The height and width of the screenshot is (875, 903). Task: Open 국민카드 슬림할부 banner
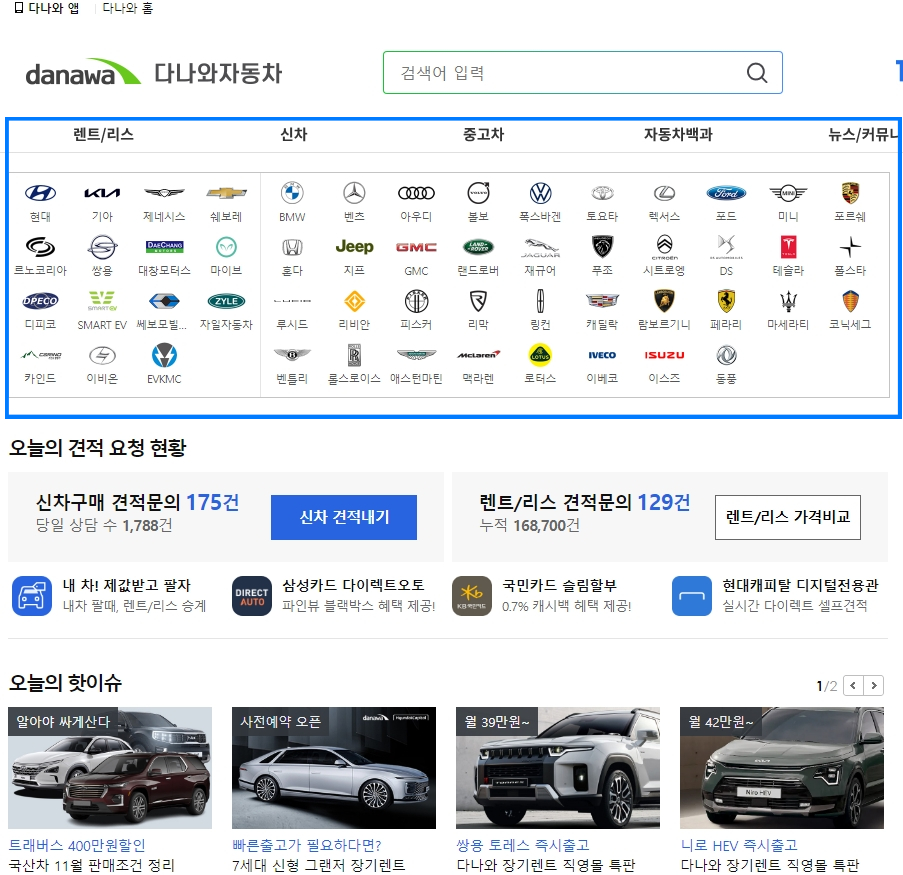click(542, 596)
